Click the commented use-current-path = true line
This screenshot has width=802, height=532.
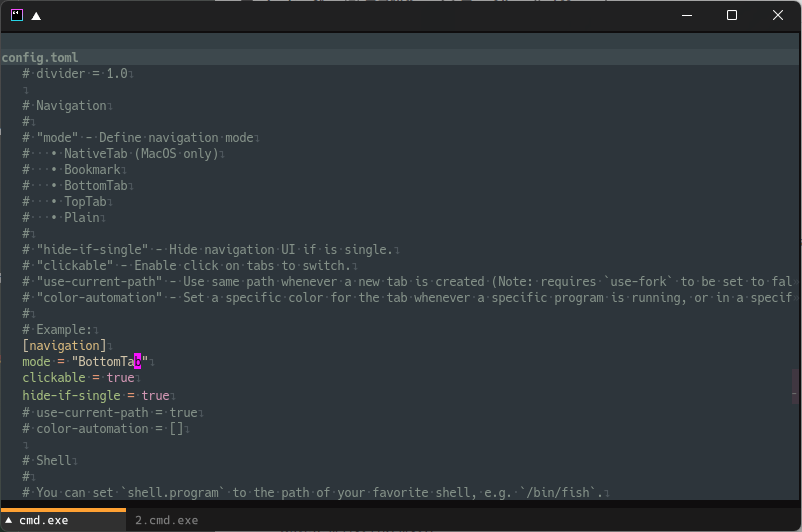click(110, 413)
